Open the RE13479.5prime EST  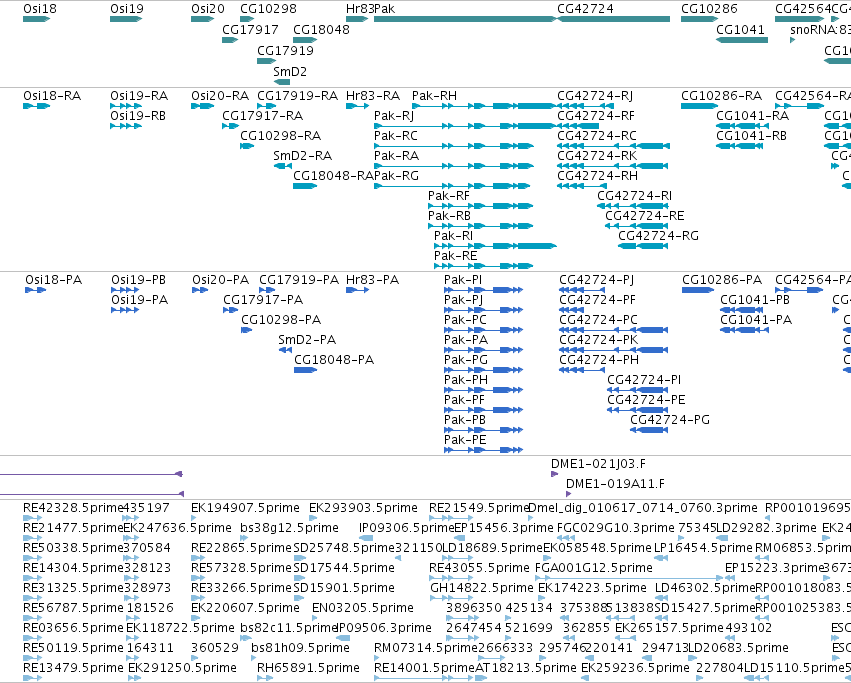32,678
